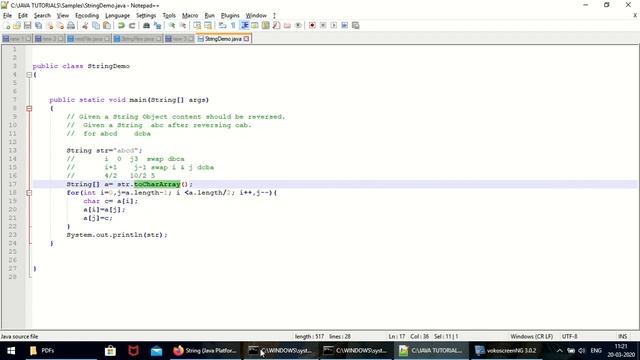
Task: Click the Paste clipboard icon
Action: point(107,25)
